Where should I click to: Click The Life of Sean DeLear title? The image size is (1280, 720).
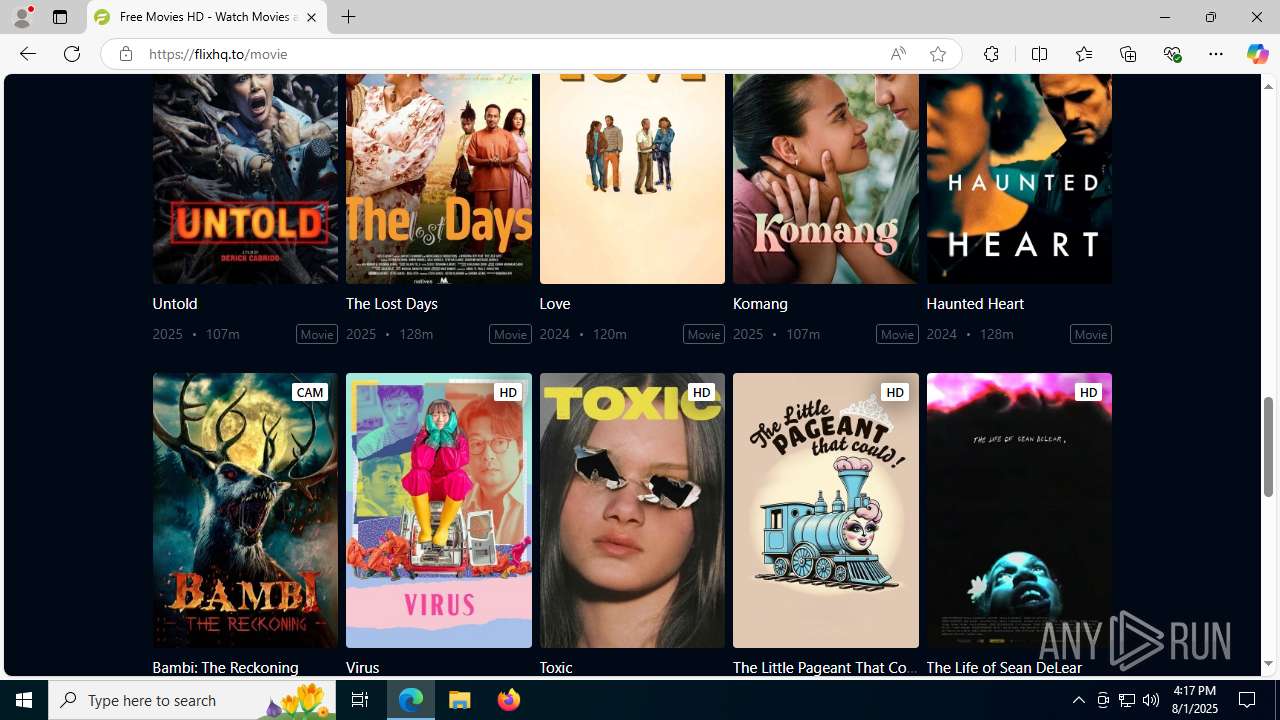coord(1004,667)
